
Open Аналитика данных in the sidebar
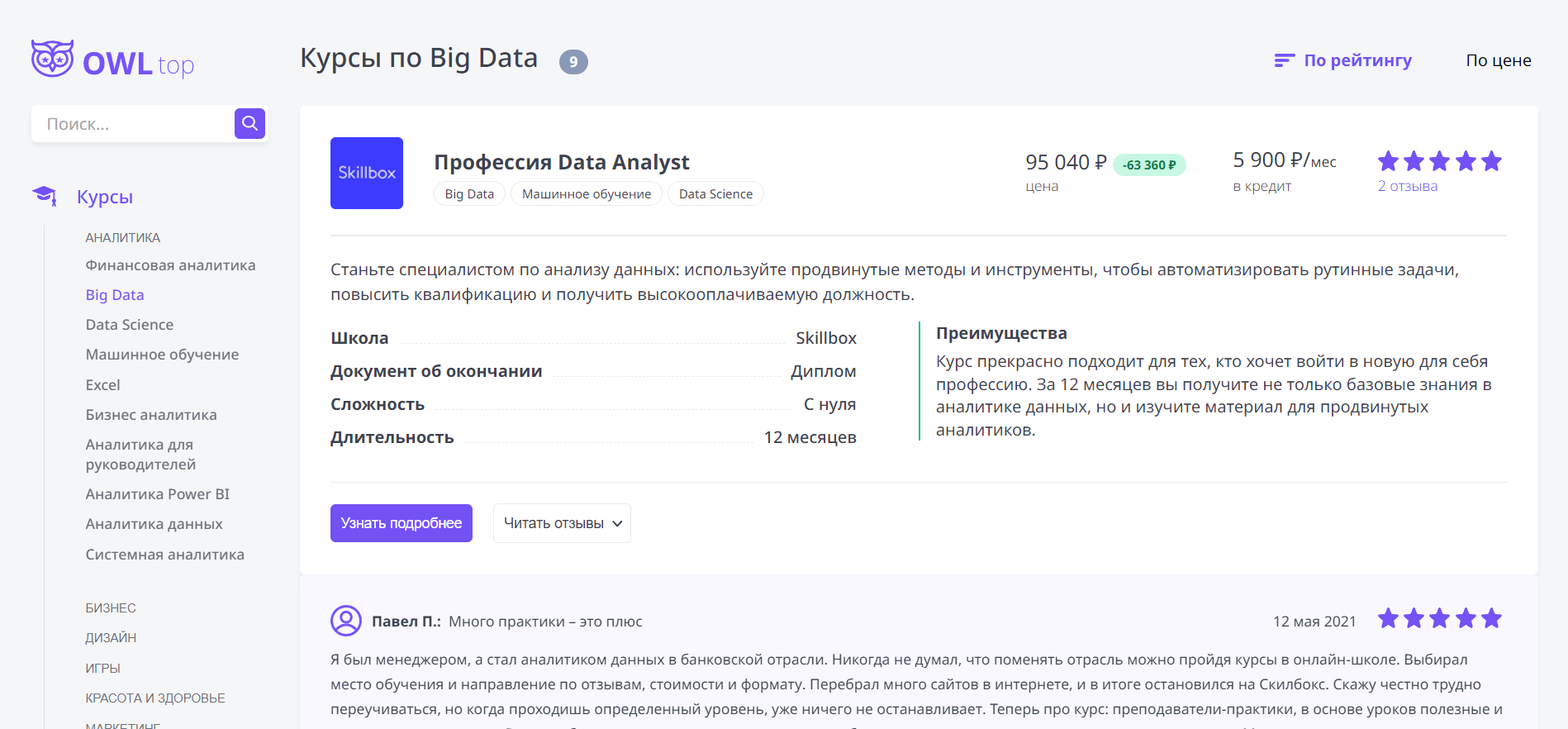coord(154,524)
